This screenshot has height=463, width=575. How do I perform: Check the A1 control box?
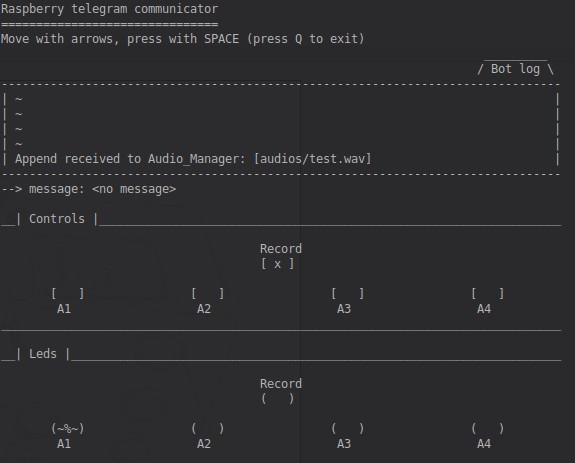click(x=68, y=294)
